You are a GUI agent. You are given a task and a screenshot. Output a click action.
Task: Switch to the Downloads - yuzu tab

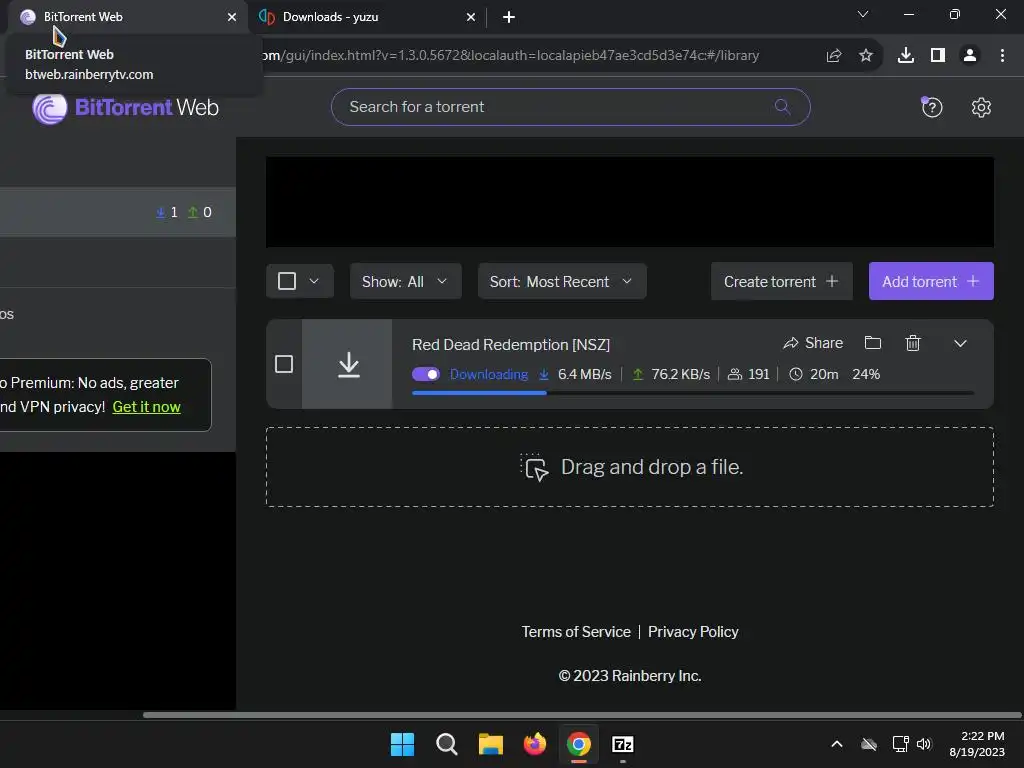tap(366, 17)
